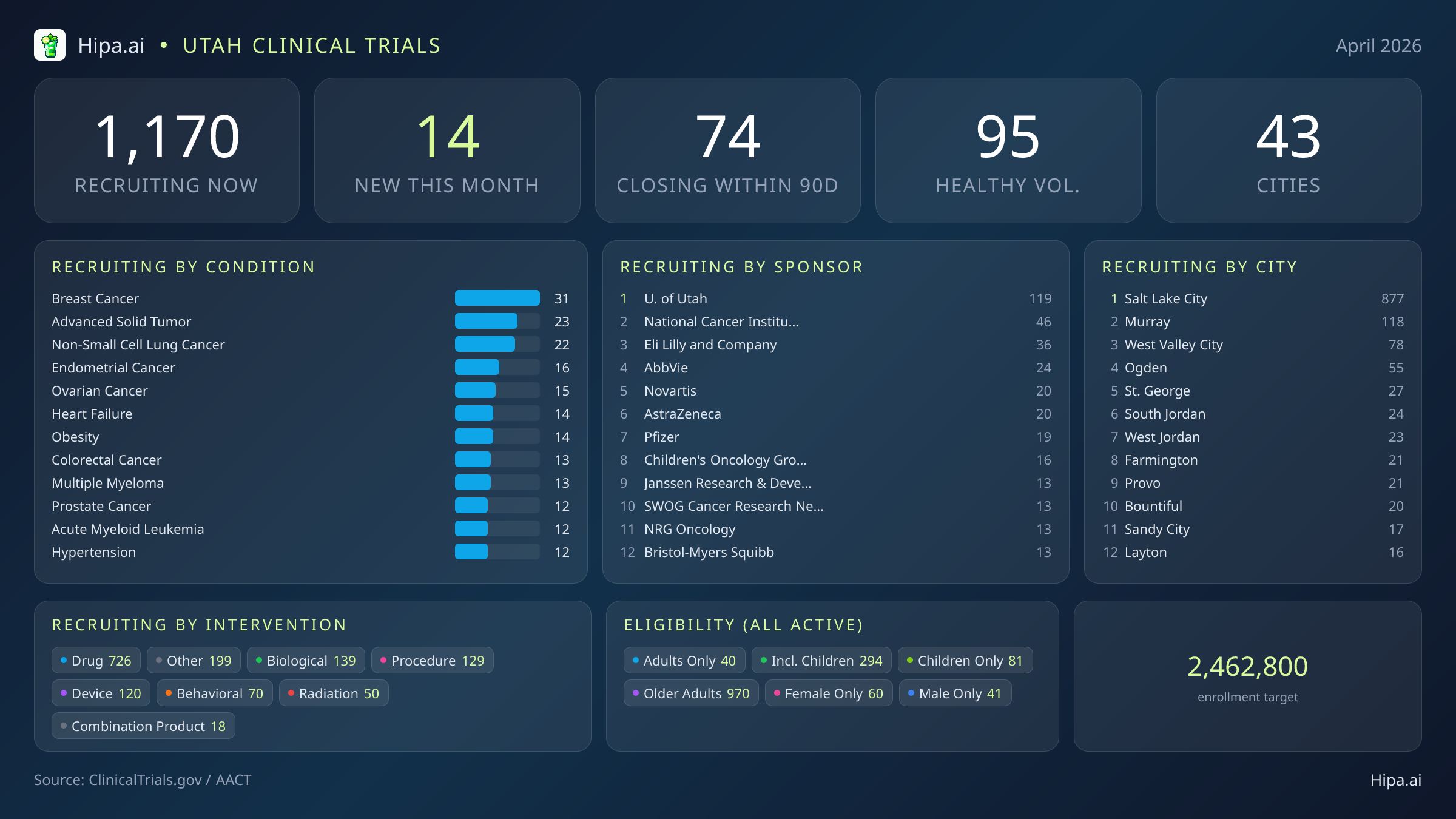Select Murray in city list
Image resolution: width=1456 pixels, height=819 pixels.
[x=1253, y=322]
